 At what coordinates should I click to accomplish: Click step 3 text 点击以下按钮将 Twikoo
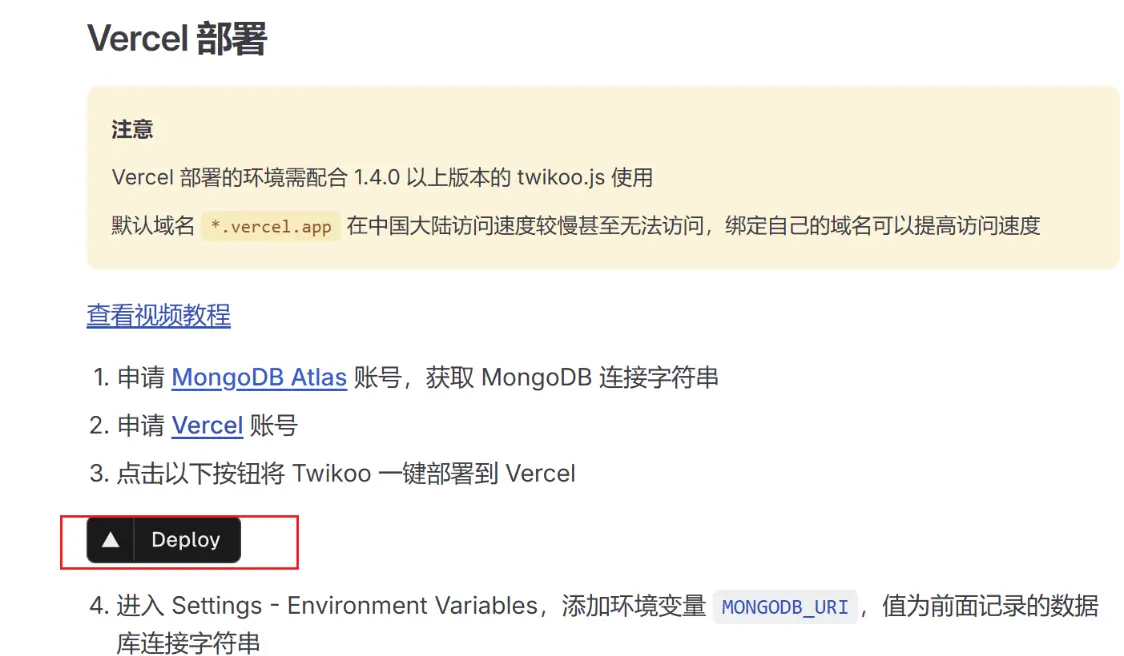coord(228,473)
